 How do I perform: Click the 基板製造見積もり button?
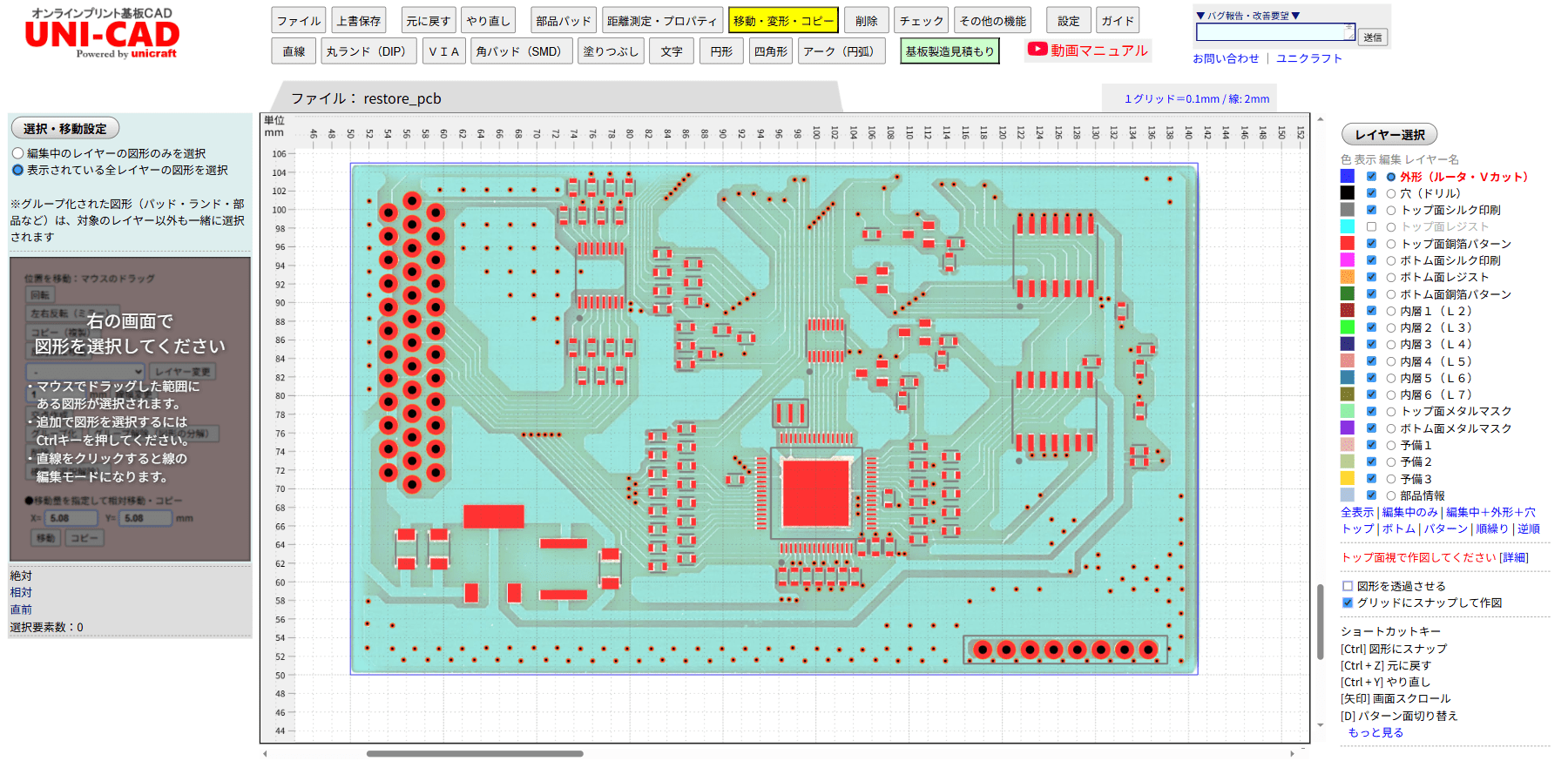click(949, 51)
